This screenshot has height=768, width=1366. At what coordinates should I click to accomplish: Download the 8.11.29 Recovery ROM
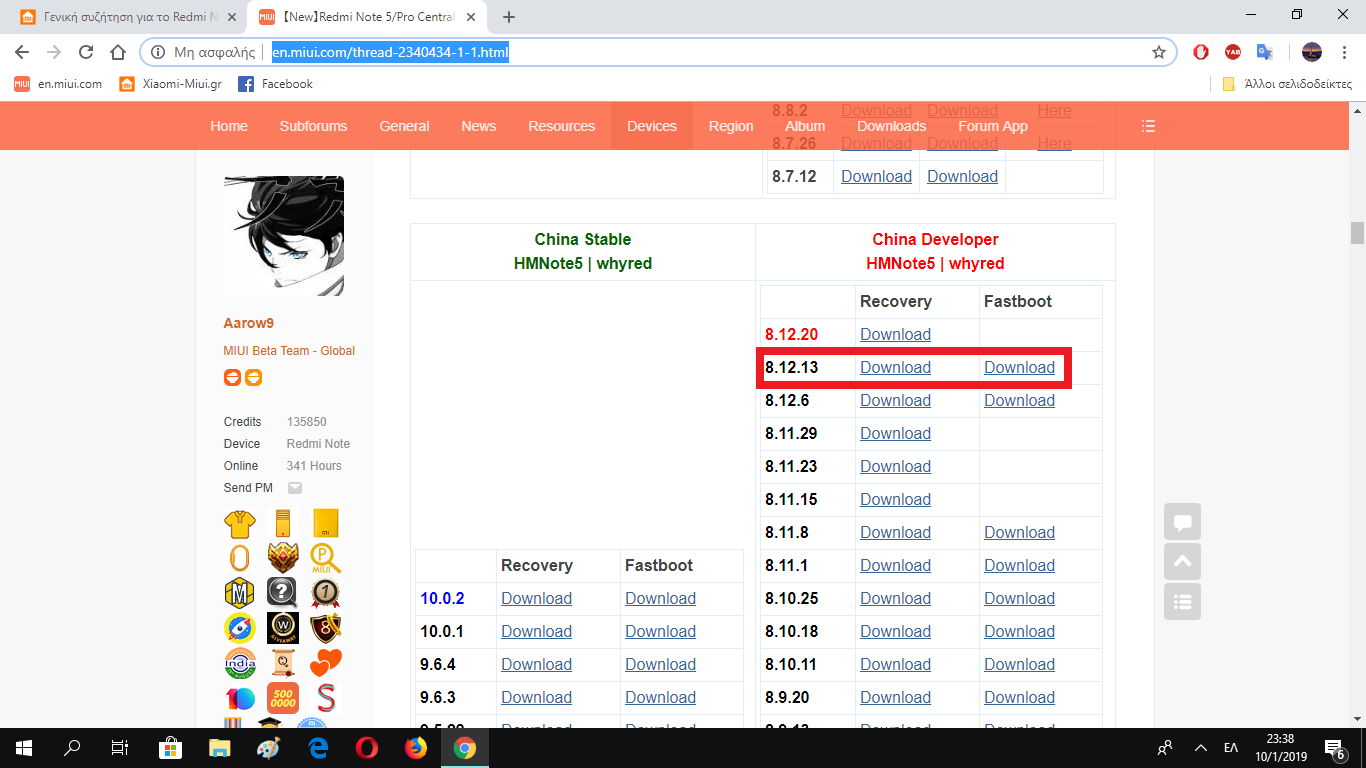point(895,433)
